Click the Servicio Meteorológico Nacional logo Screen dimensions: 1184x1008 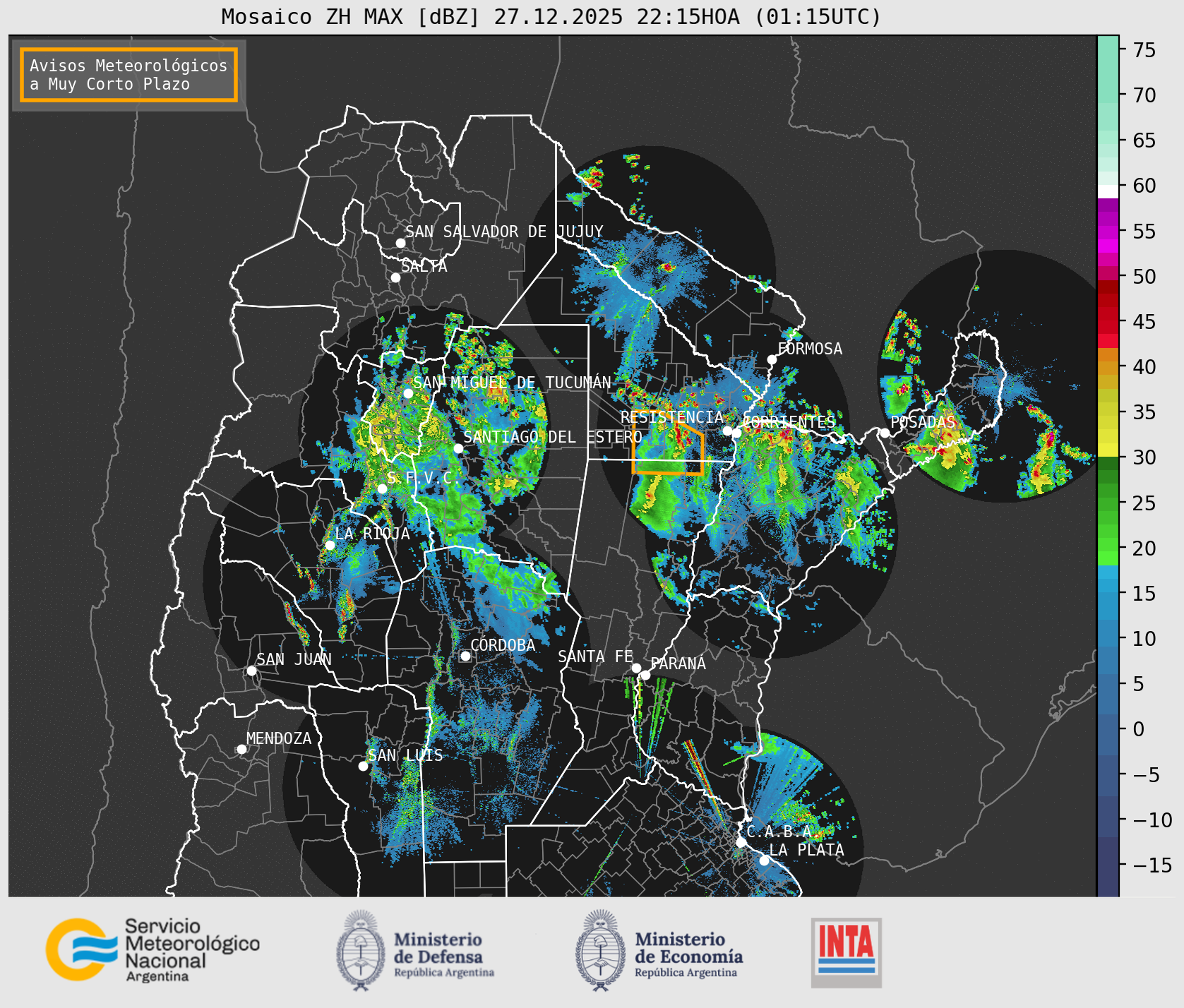tap(153, 949)
